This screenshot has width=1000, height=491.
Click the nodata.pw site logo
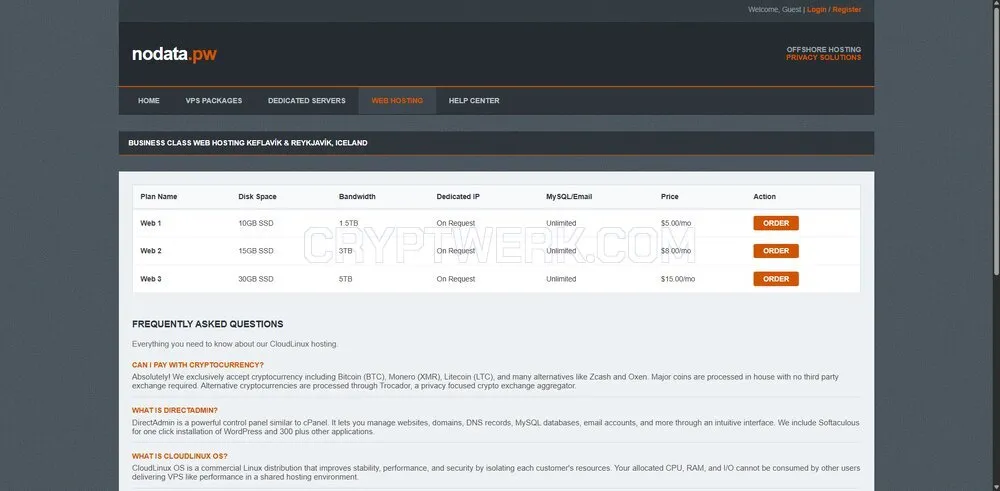[174, 54]
